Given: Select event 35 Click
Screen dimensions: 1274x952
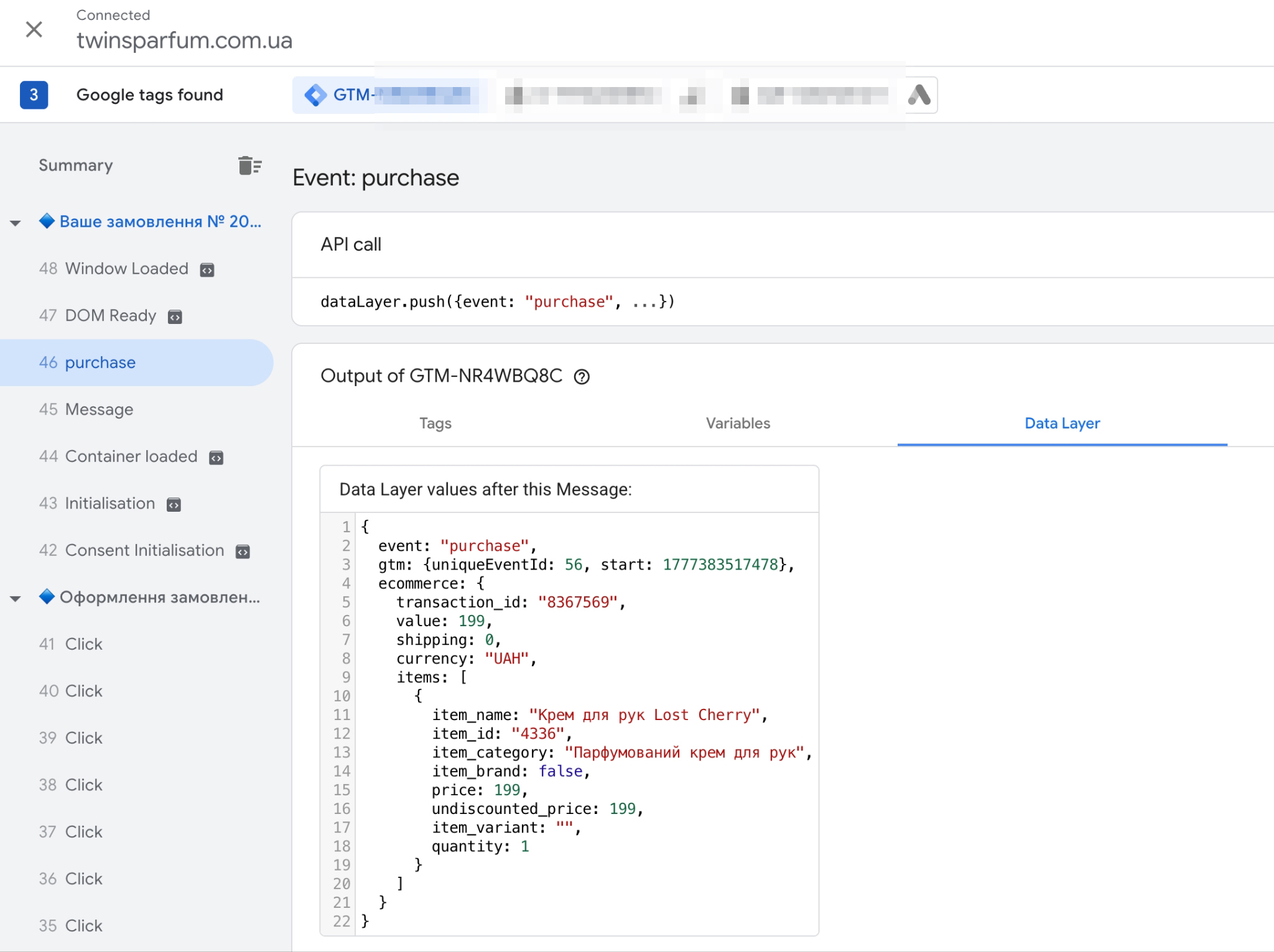Looking at the screenshot, I should pyautogui.click(x=71, y=926).
